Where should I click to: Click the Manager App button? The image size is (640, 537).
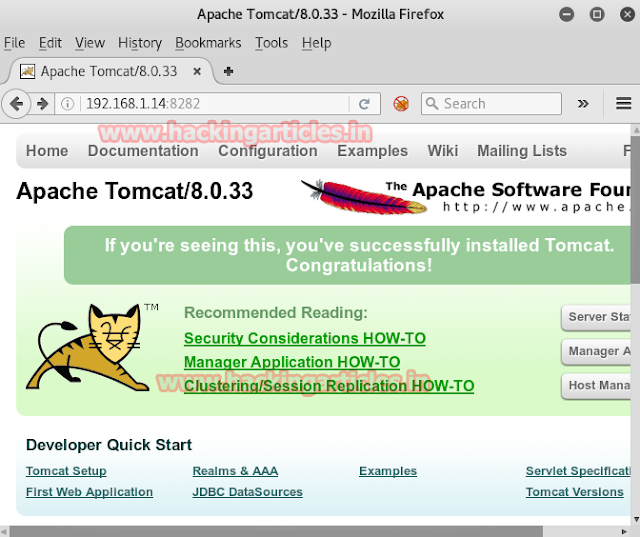point(596,351)
